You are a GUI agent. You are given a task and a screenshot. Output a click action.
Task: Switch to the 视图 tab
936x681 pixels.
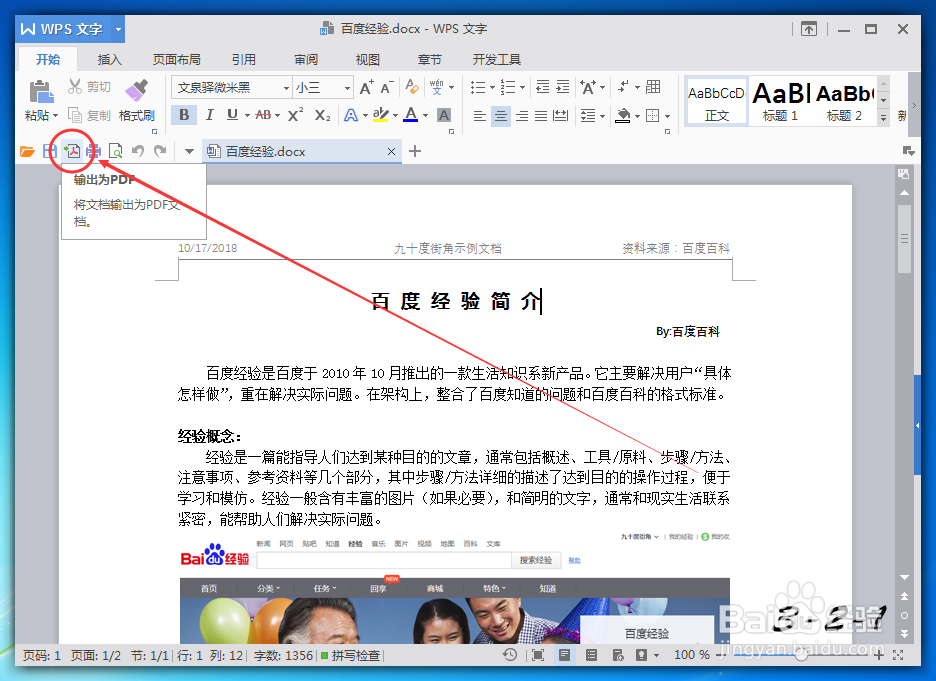[x=368, y=60]
